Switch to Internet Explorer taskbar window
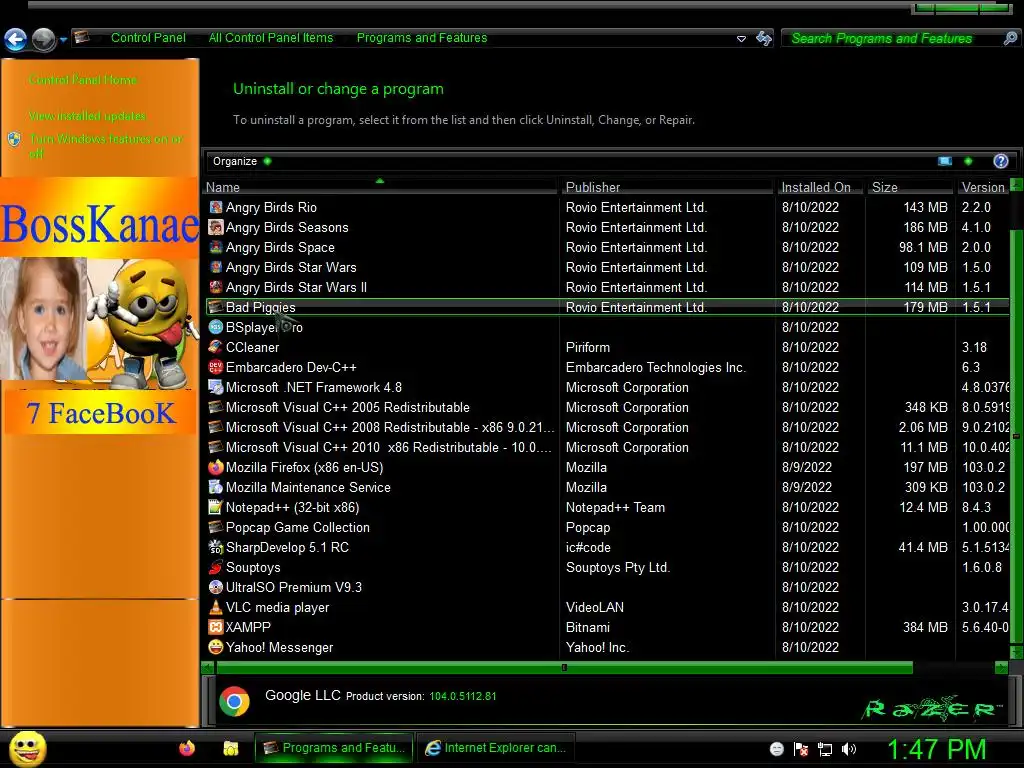 click(x=496, y=748)
